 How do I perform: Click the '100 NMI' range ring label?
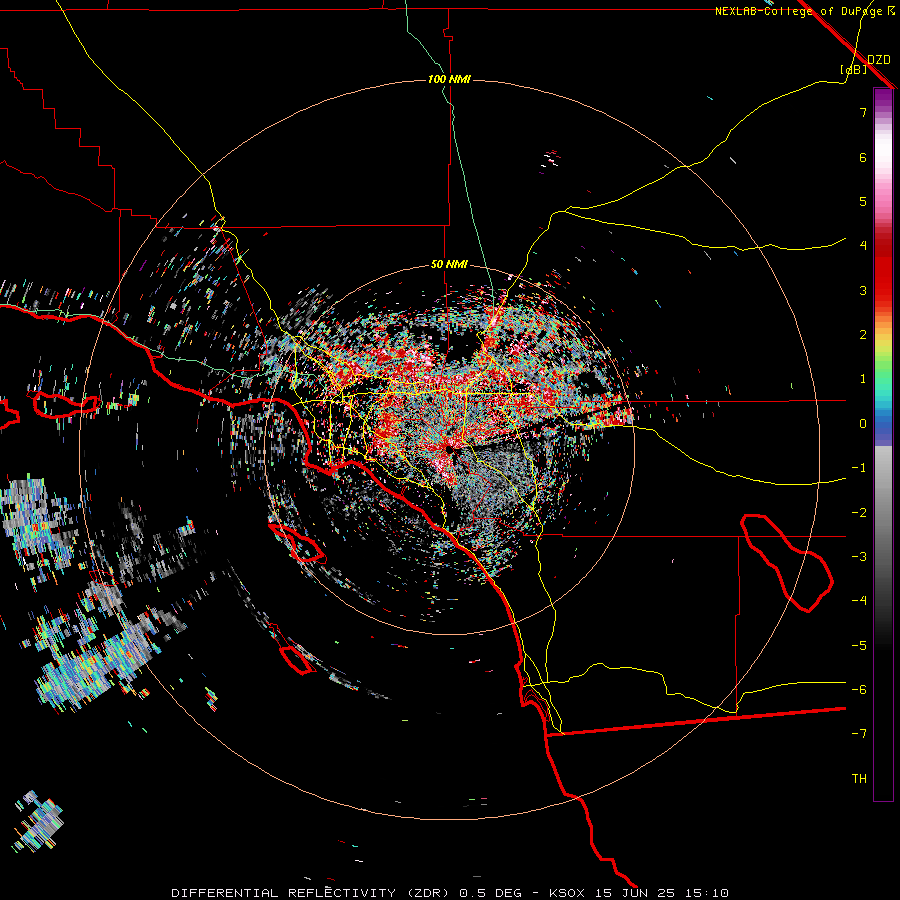449,79
